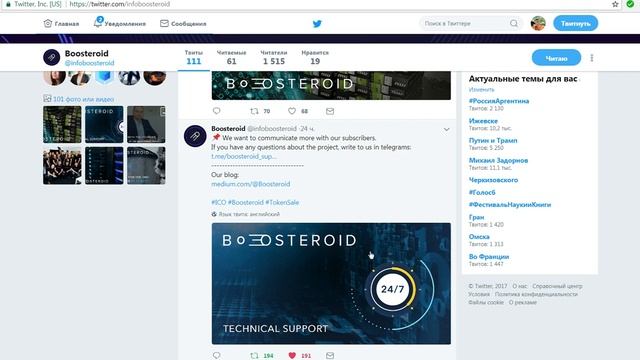Open the 24/7 Technical Support image
The height and width of the screenshot is (360, 640).
[331, 284]
